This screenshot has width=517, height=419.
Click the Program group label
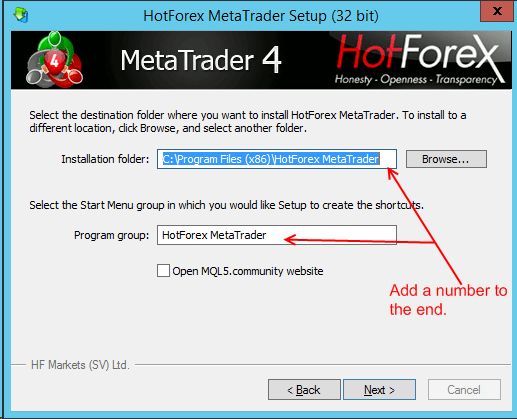point(111,235)
